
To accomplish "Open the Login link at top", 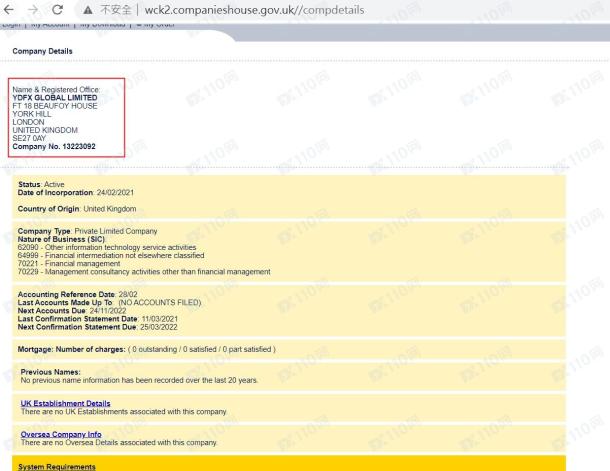I will (x=11, y=24).
